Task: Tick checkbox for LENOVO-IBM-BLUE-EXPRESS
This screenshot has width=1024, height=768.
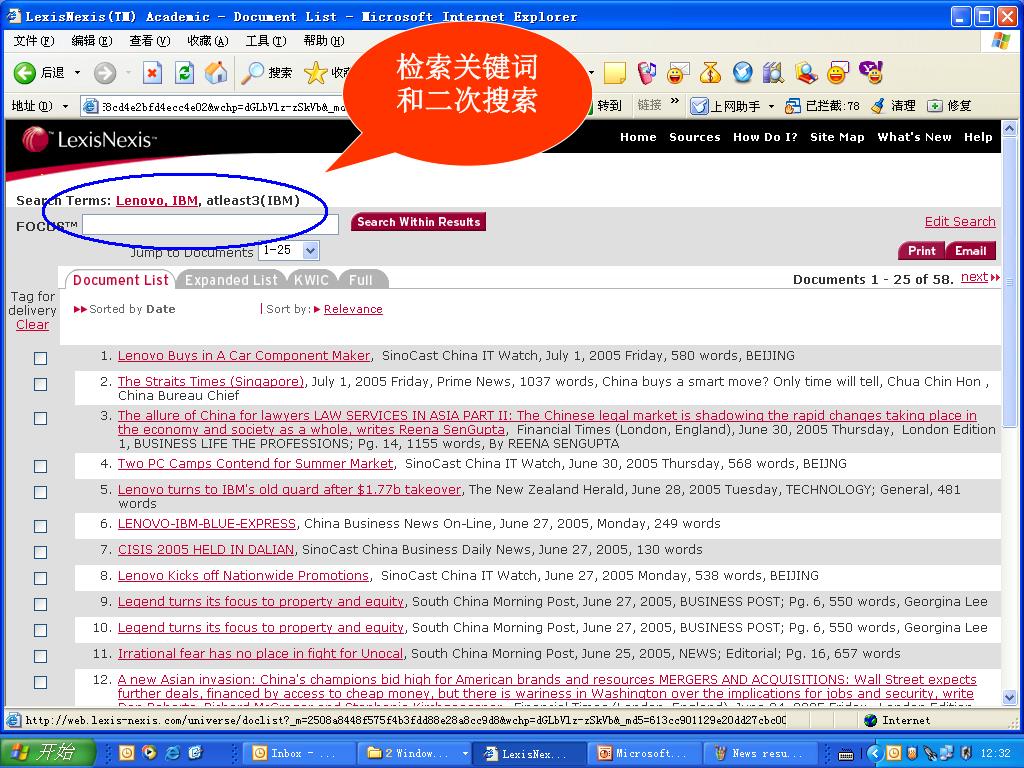Action: pyautogui.click(x=40, y=526)
